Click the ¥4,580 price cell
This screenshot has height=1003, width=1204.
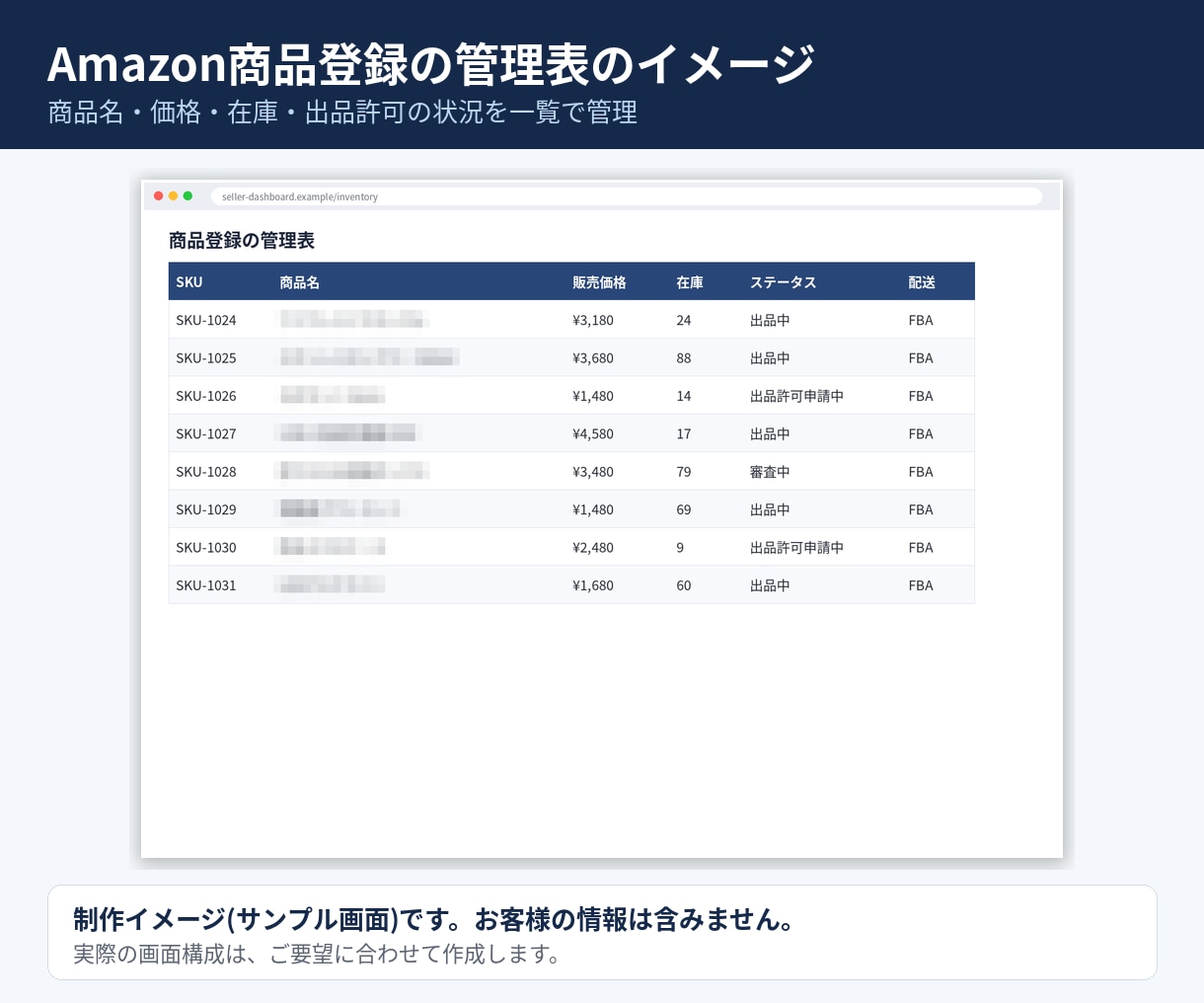click(x=593, y=433)
